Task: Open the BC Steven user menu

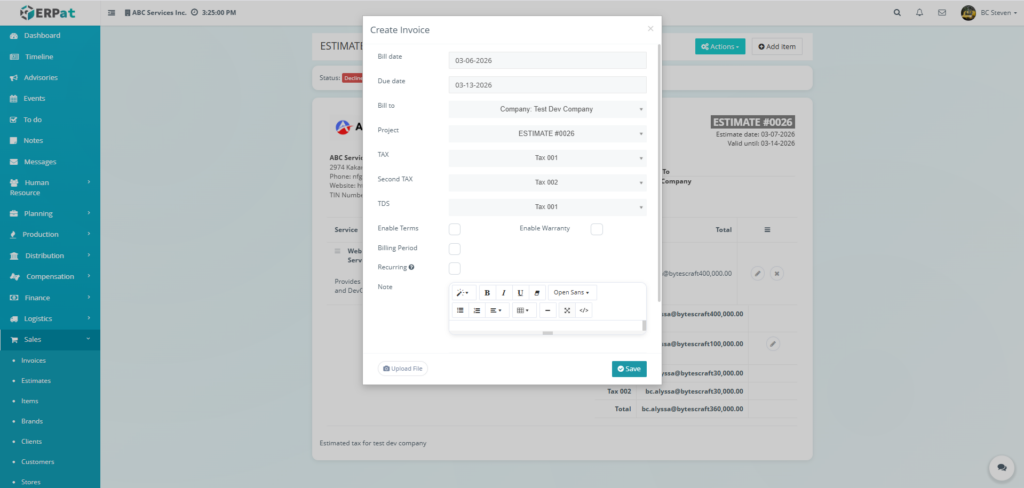Action: 989,12
